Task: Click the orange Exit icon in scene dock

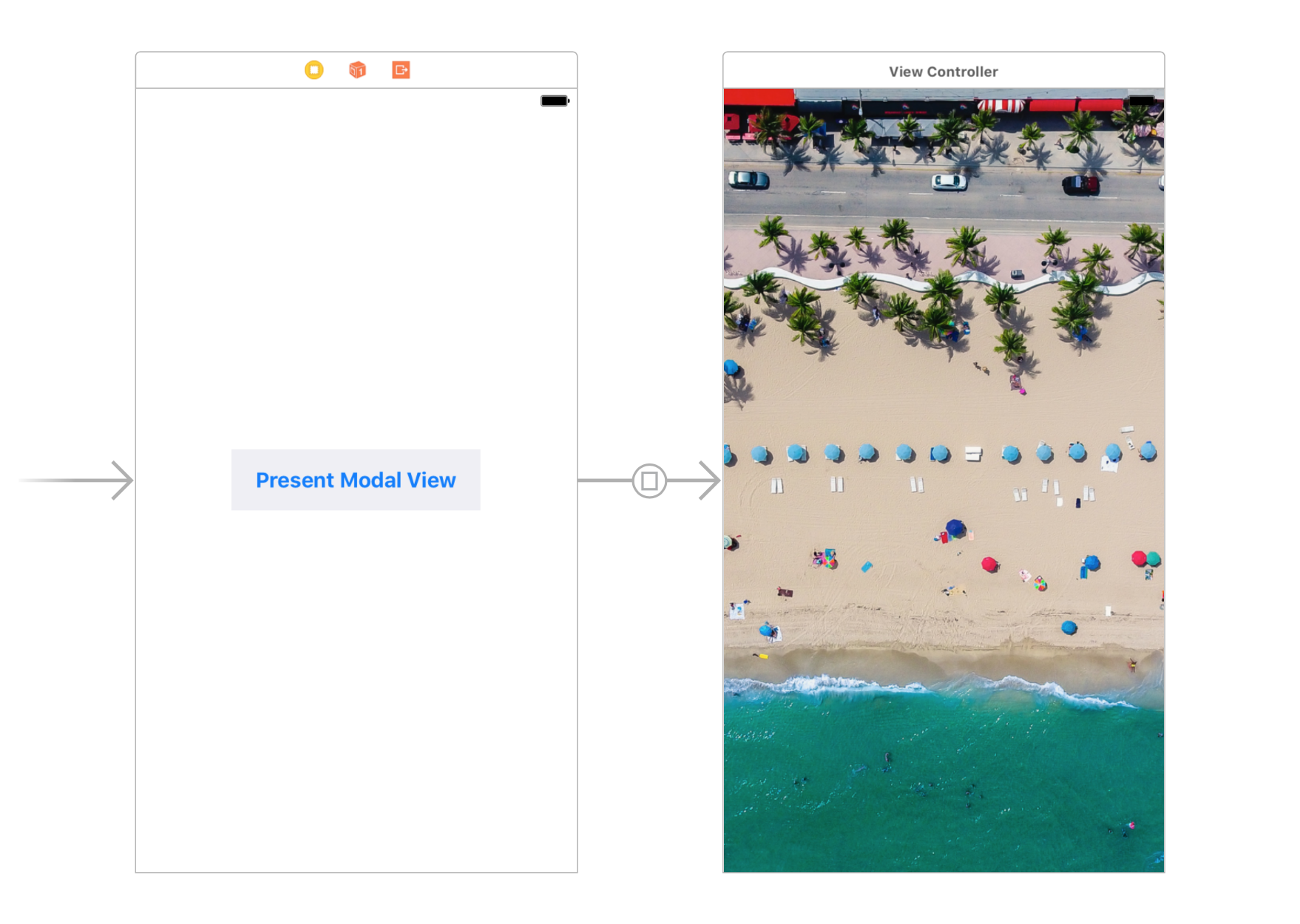Action: (401, 70)
